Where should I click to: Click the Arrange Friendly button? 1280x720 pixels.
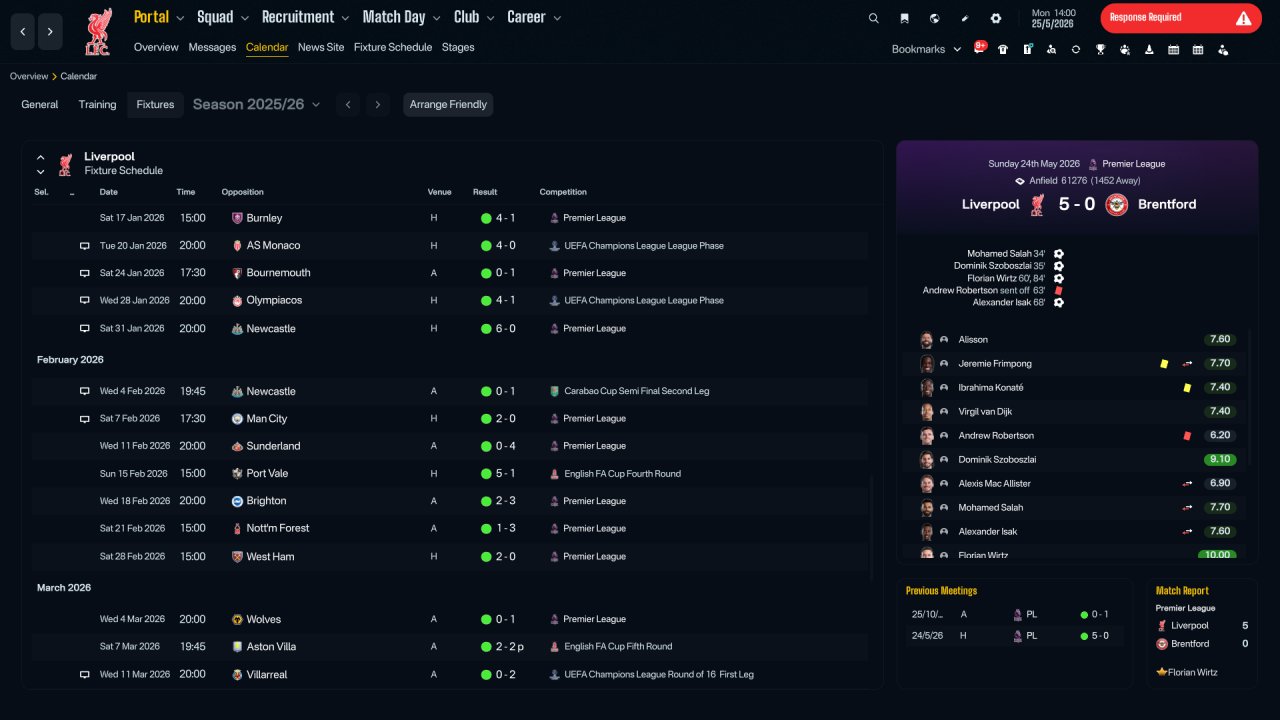click(448, 105)
